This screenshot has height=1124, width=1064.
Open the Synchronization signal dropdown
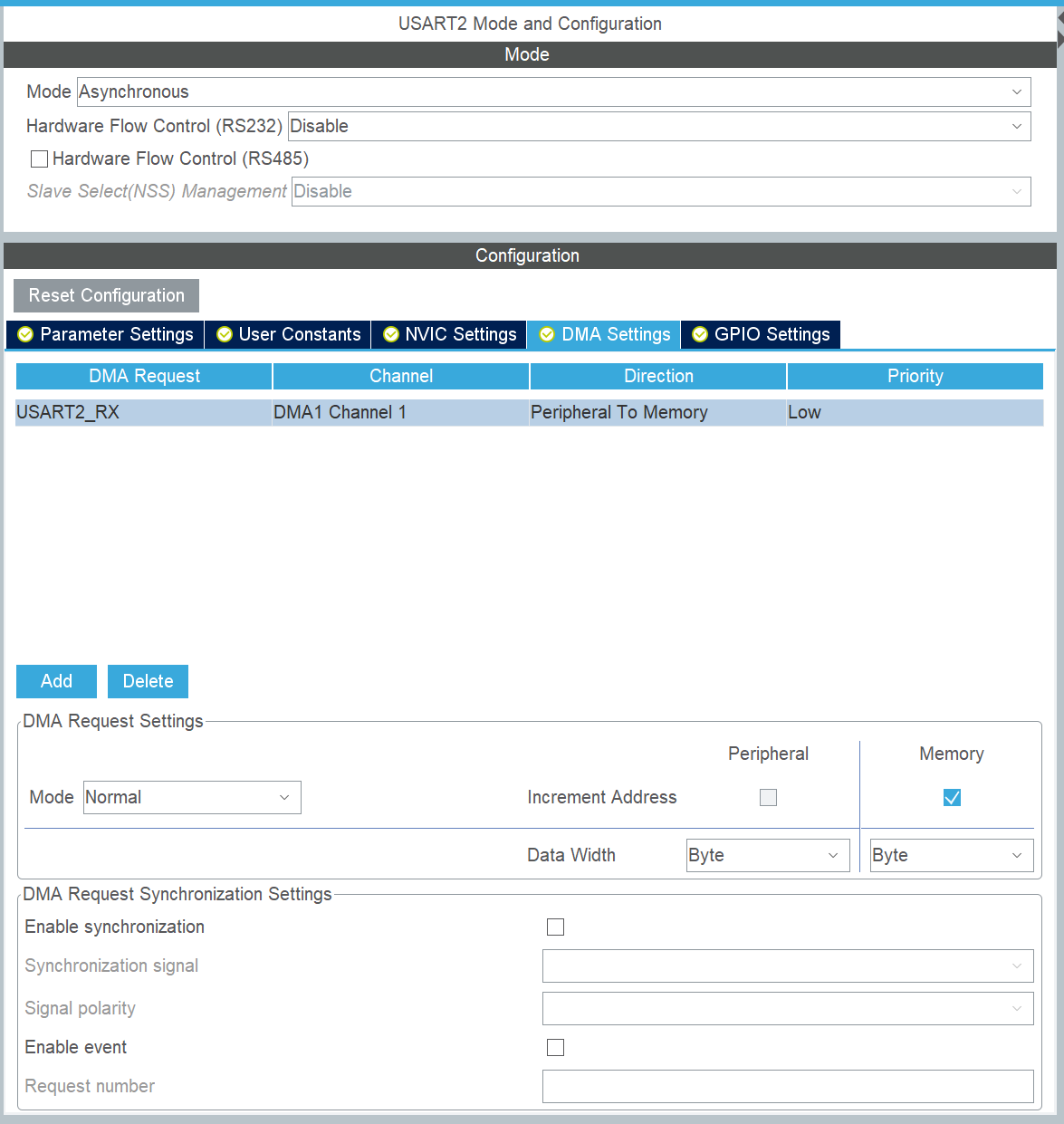[788, 965]
